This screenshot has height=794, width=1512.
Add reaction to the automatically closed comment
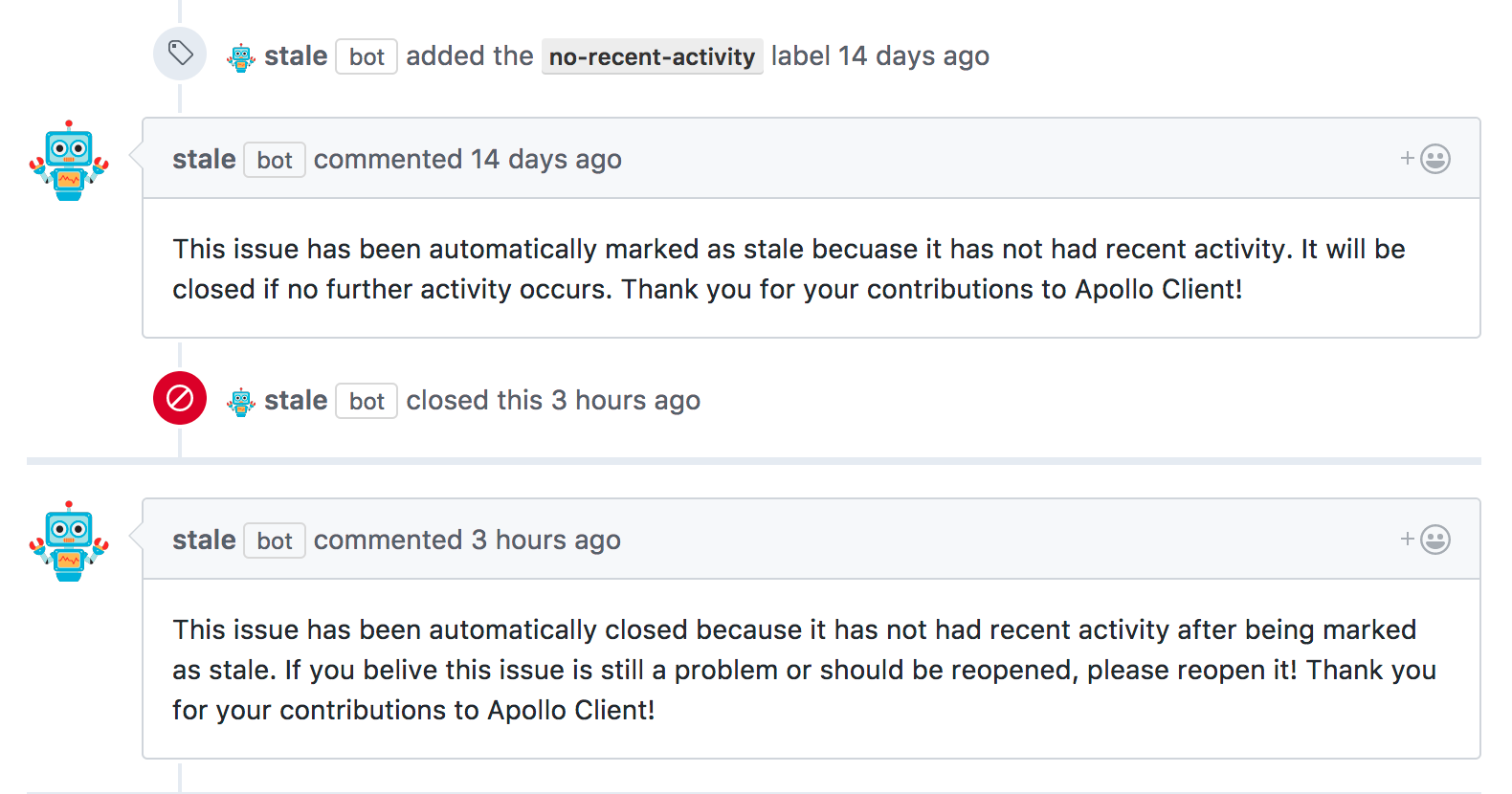point(1426,540)
